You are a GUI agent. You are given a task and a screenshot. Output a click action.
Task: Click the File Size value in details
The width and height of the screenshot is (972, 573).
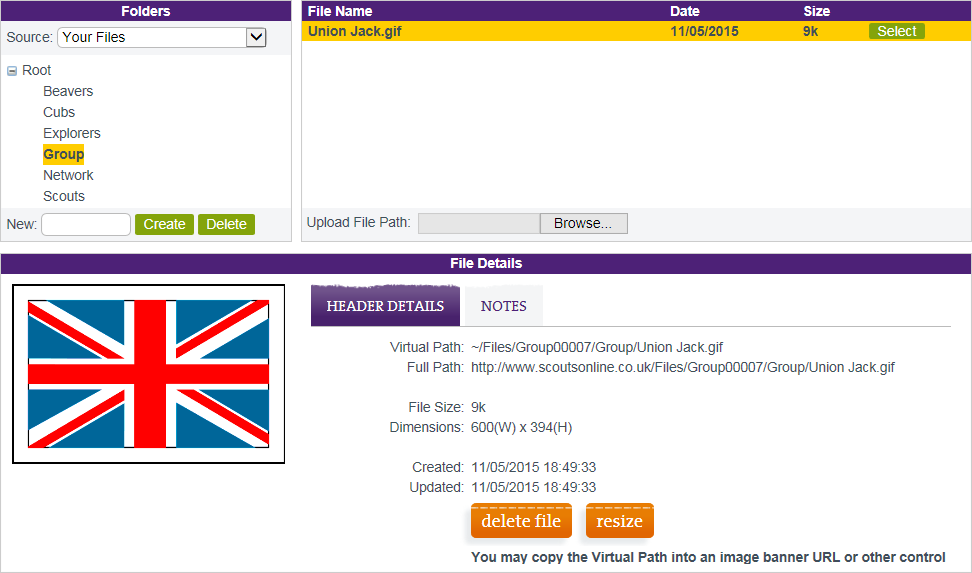(478, 407)
